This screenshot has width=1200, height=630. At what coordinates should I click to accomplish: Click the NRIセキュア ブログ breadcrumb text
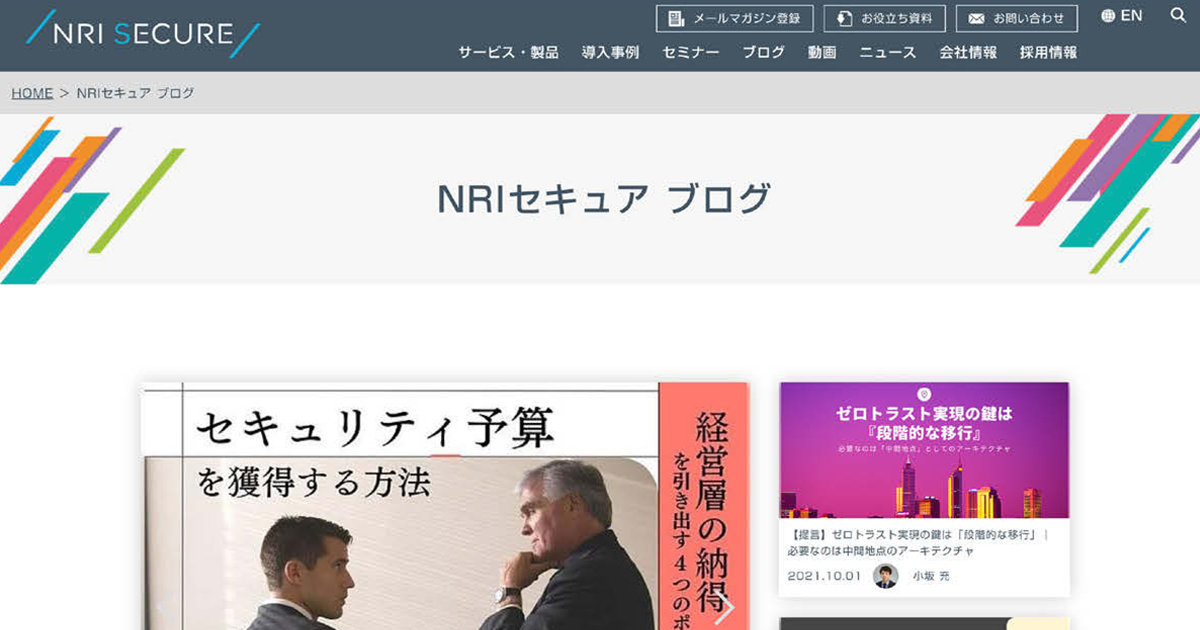(135, 93)
